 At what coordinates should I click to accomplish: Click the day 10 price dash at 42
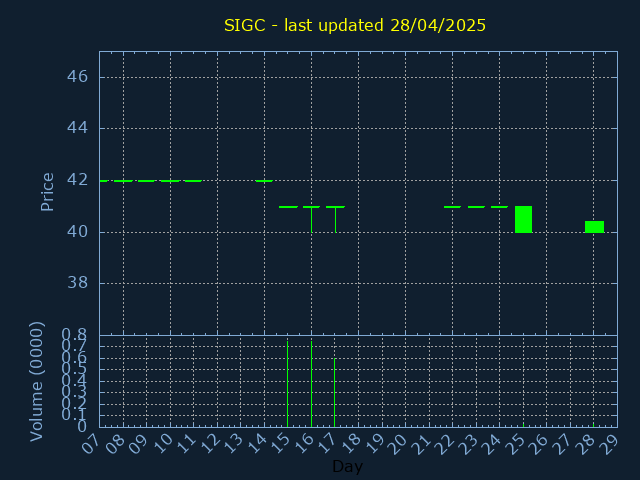(x=170, y=180)
